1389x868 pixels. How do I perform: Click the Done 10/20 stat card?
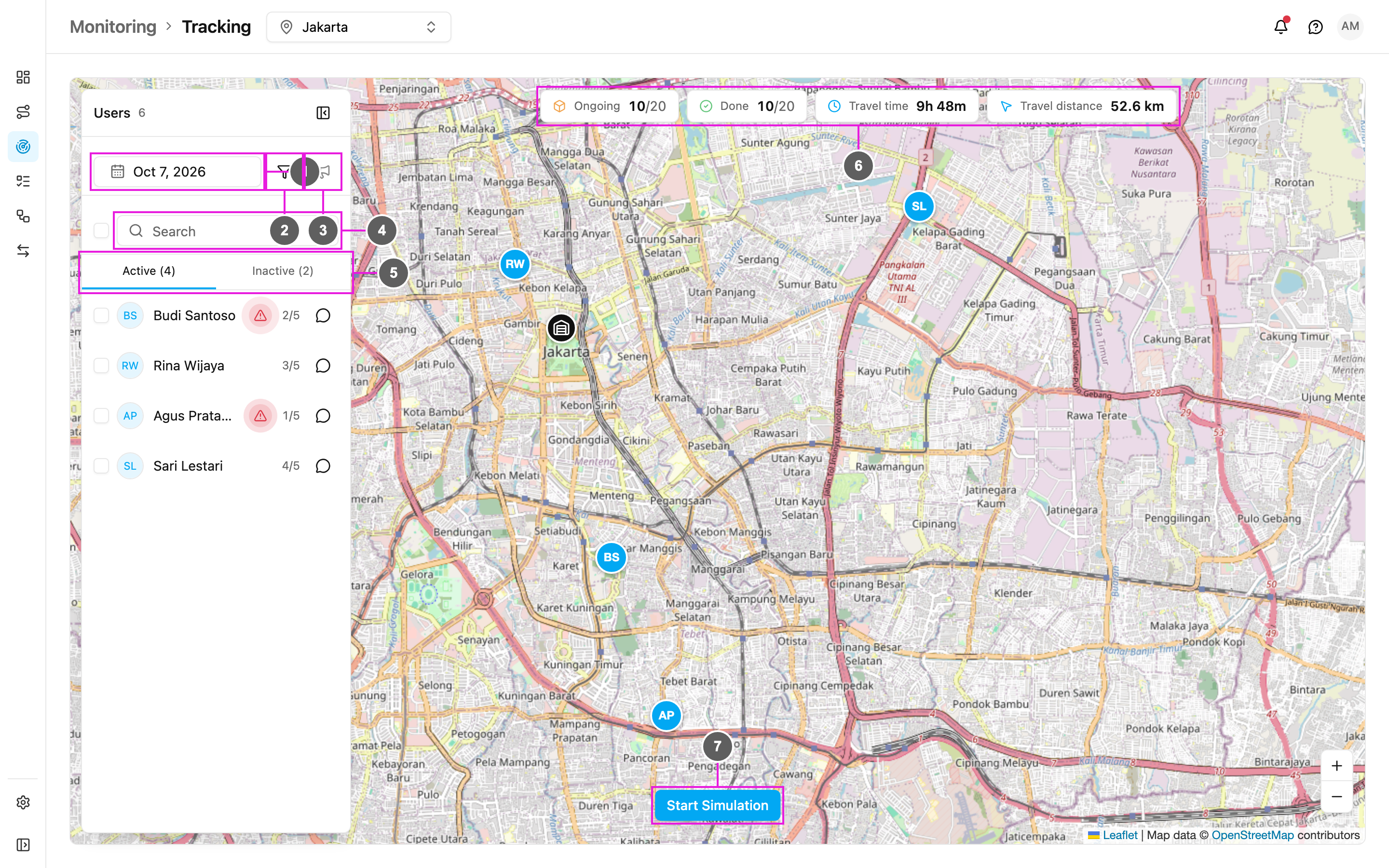tap(747, 106)
